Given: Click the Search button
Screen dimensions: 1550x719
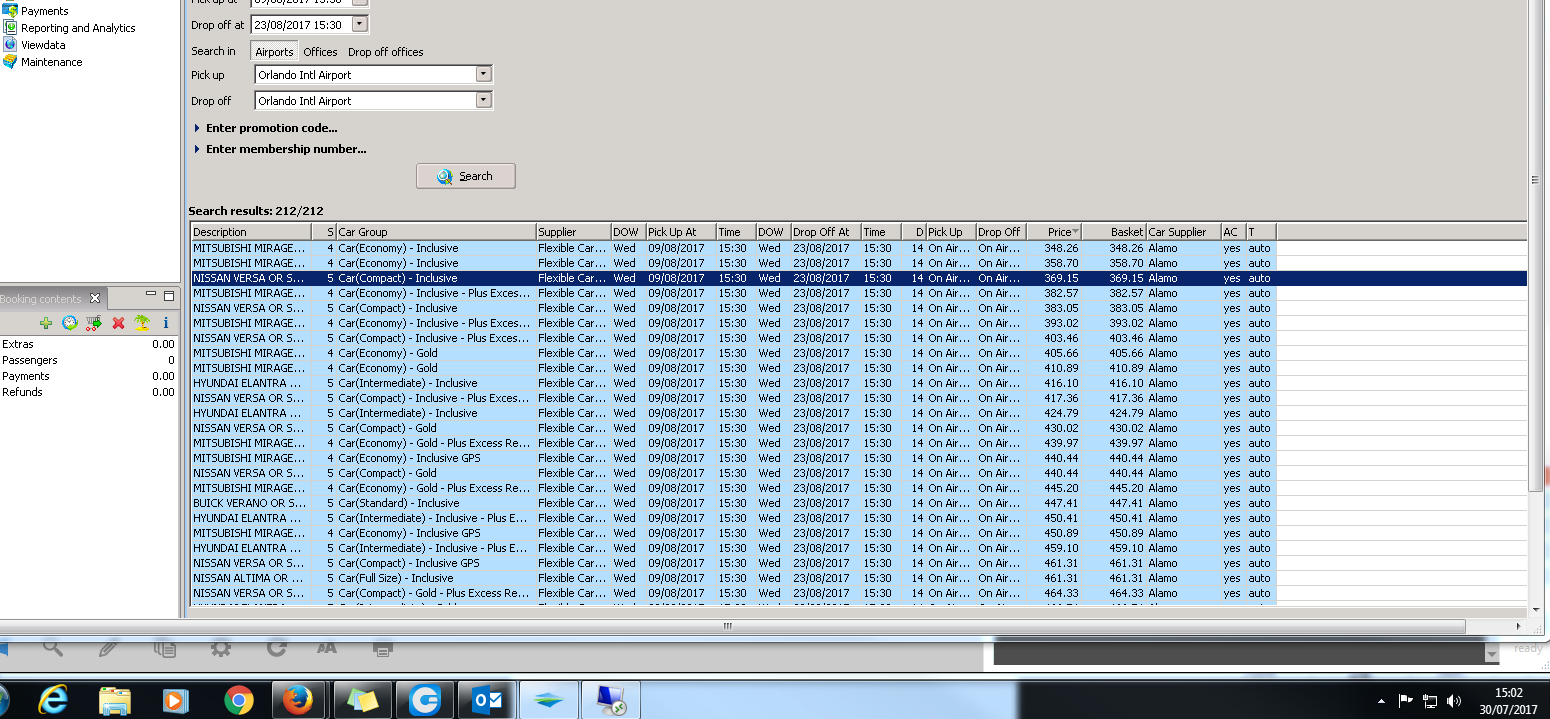Looking at the screenshot, I should coord(466,176).
